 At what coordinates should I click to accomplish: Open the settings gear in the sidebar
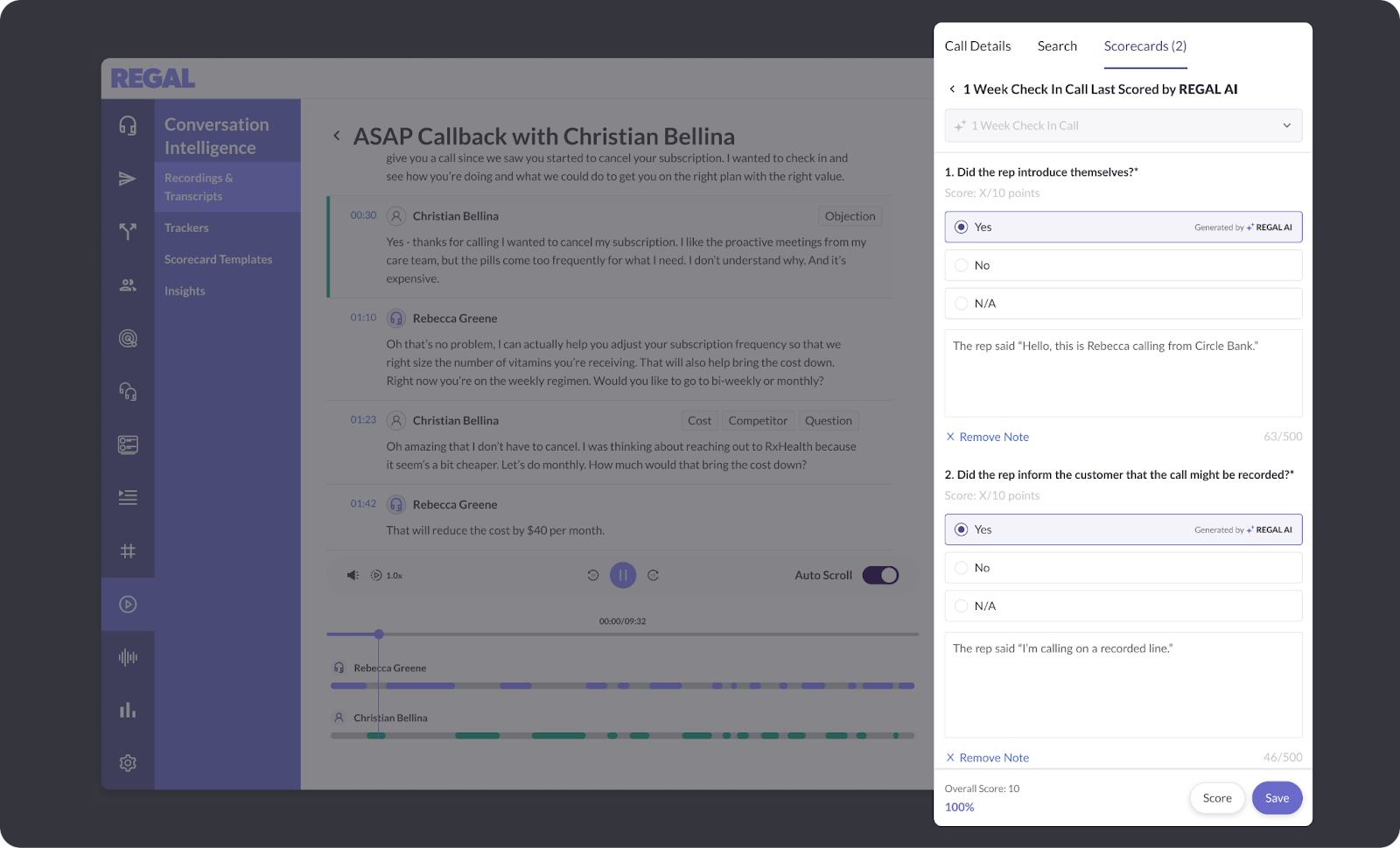(x=128, y=763)
